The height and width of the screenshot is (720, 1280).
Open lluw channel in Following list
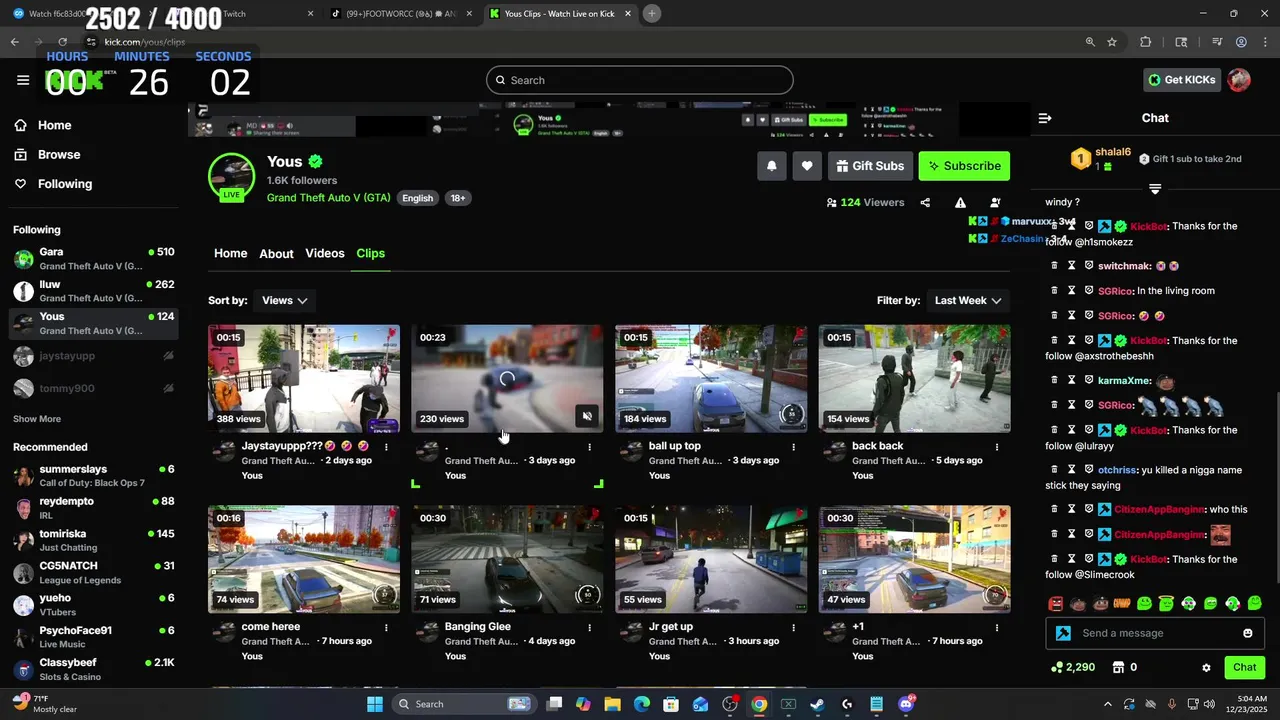pos(94,291)
